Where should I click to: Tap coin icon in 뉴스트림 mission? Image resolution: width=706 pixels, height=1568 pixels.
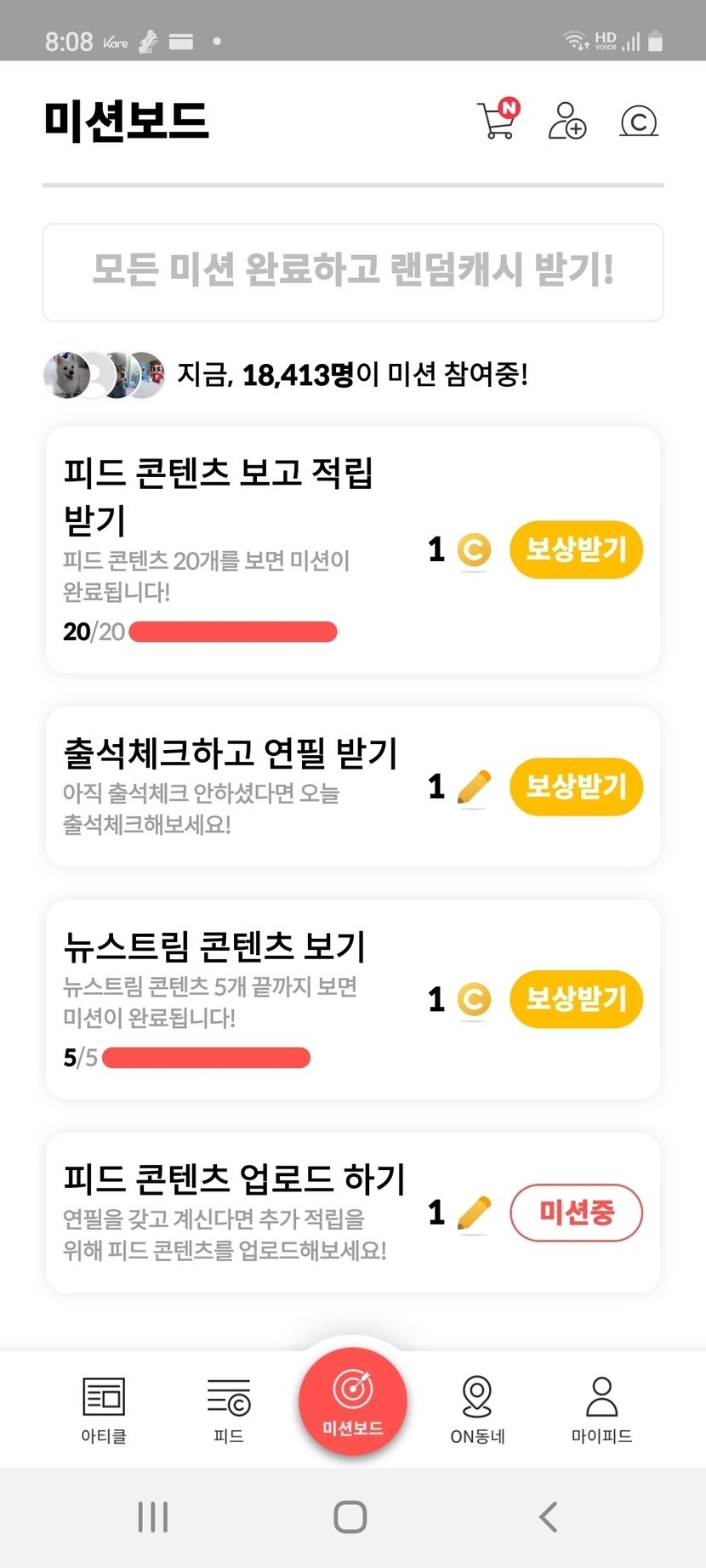474,999
